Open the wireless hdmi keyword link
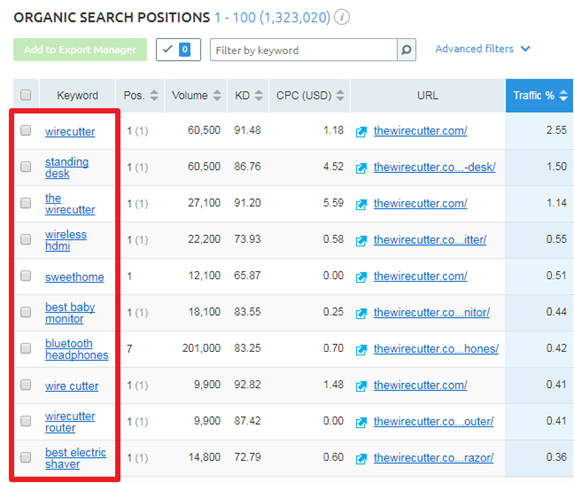Viewport: 574px width, 483px height. 66,240
